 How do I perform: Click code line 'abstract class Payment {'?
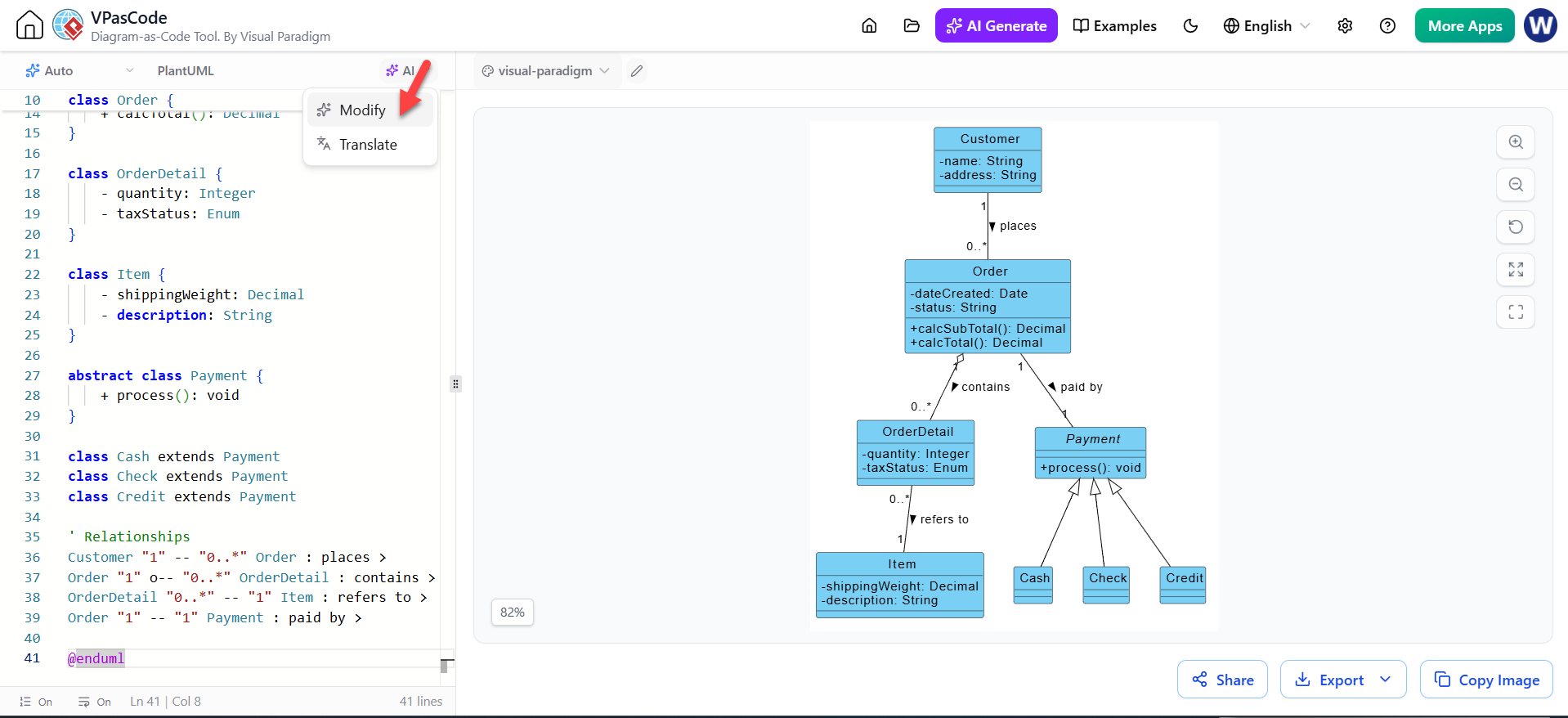[166, 375]
